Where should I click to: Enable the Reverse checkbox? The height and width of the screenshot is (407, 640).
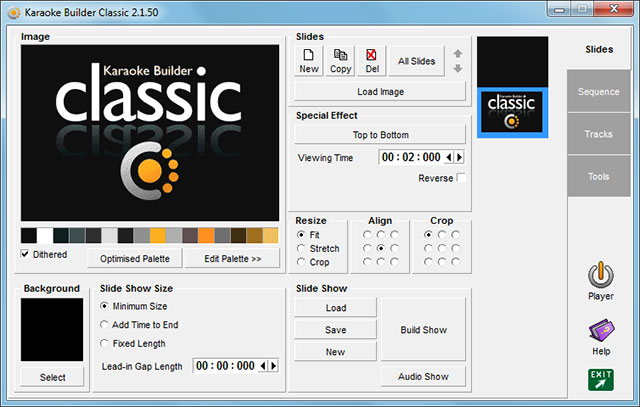point(461,178)
